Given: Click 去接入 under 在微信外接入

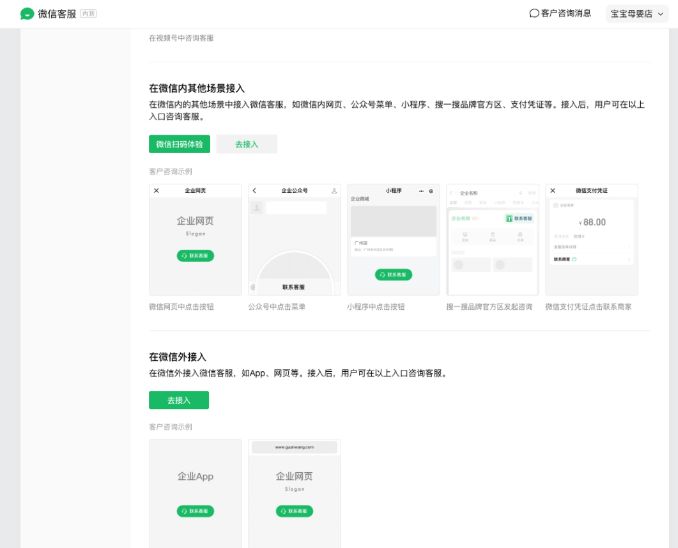Looking at the screenshot, I should pyautogui.click(x=179, y=400).
